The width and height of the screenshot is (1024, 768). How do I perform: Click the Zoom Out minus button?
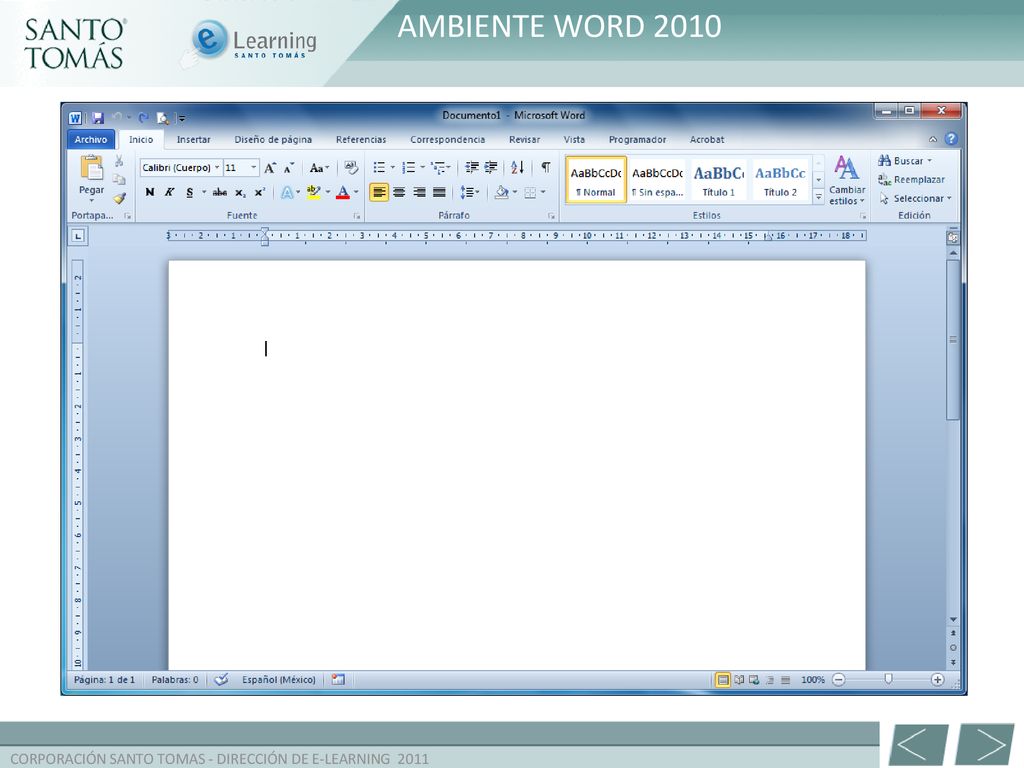pyautogui.click(x=839, y=680)
